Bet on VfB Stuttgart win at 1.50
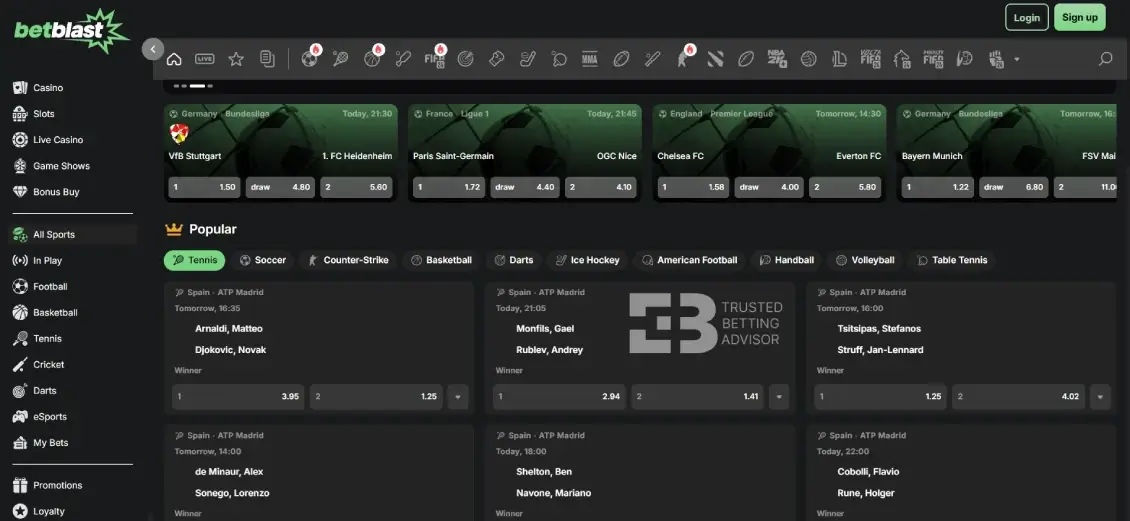Screen dimensions: 1130x521 pos(205,187)
